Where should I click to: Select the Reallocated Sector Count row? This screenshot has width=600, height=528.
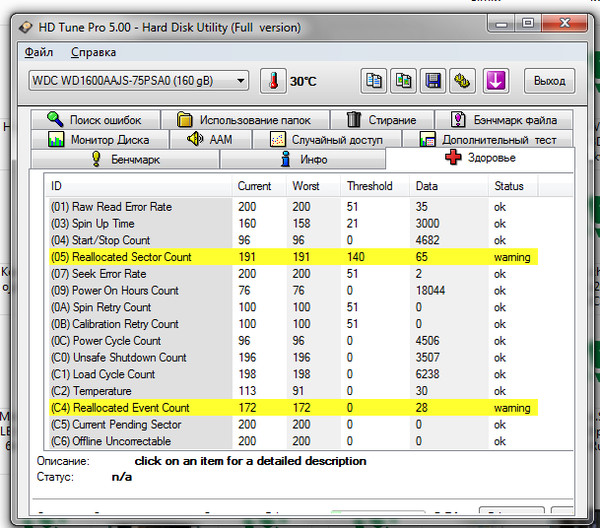(130, 257)
